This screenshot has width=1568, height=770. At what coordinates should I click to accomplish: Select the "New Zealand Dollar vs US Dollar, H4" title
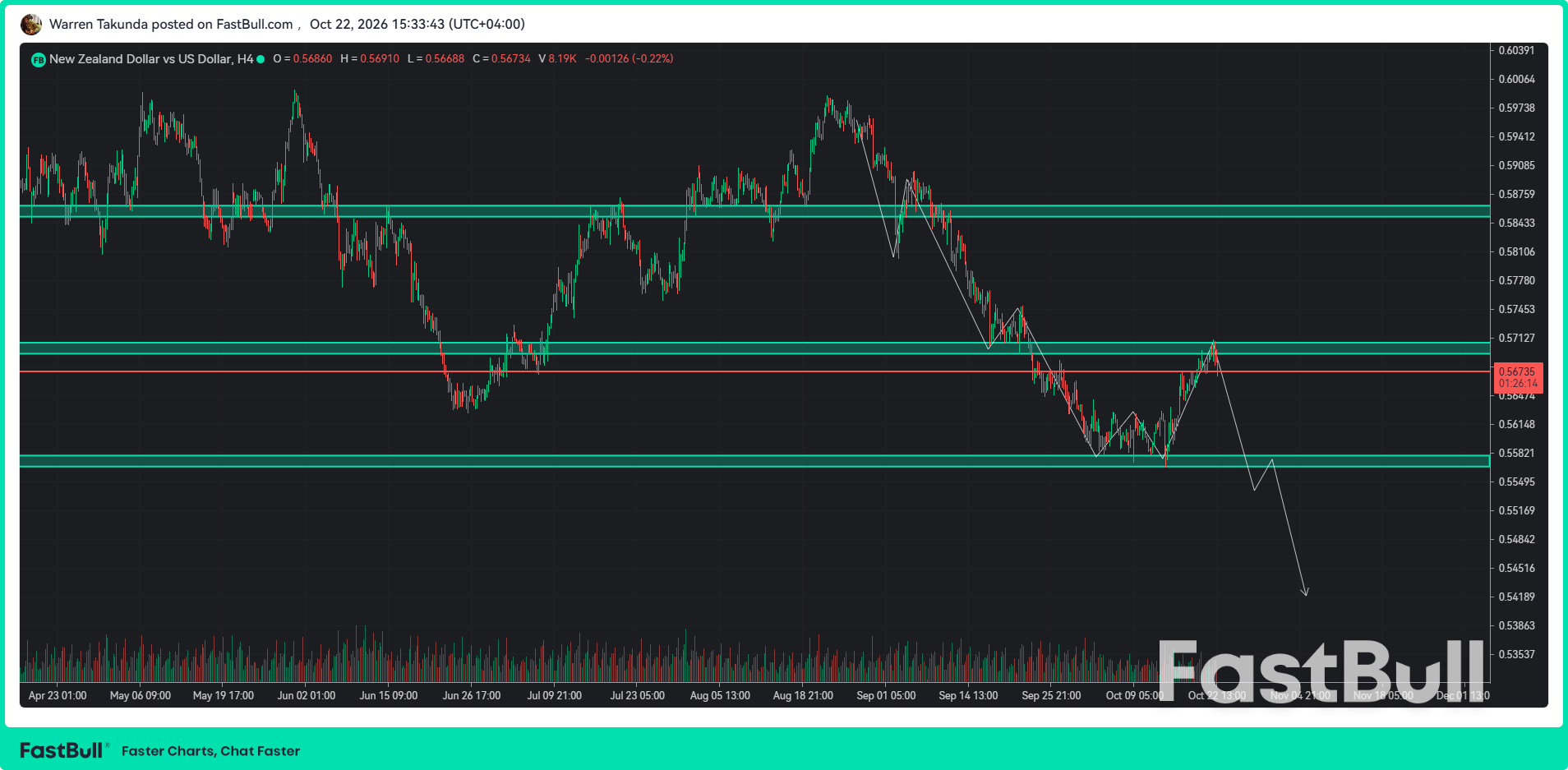coord(151,59)
